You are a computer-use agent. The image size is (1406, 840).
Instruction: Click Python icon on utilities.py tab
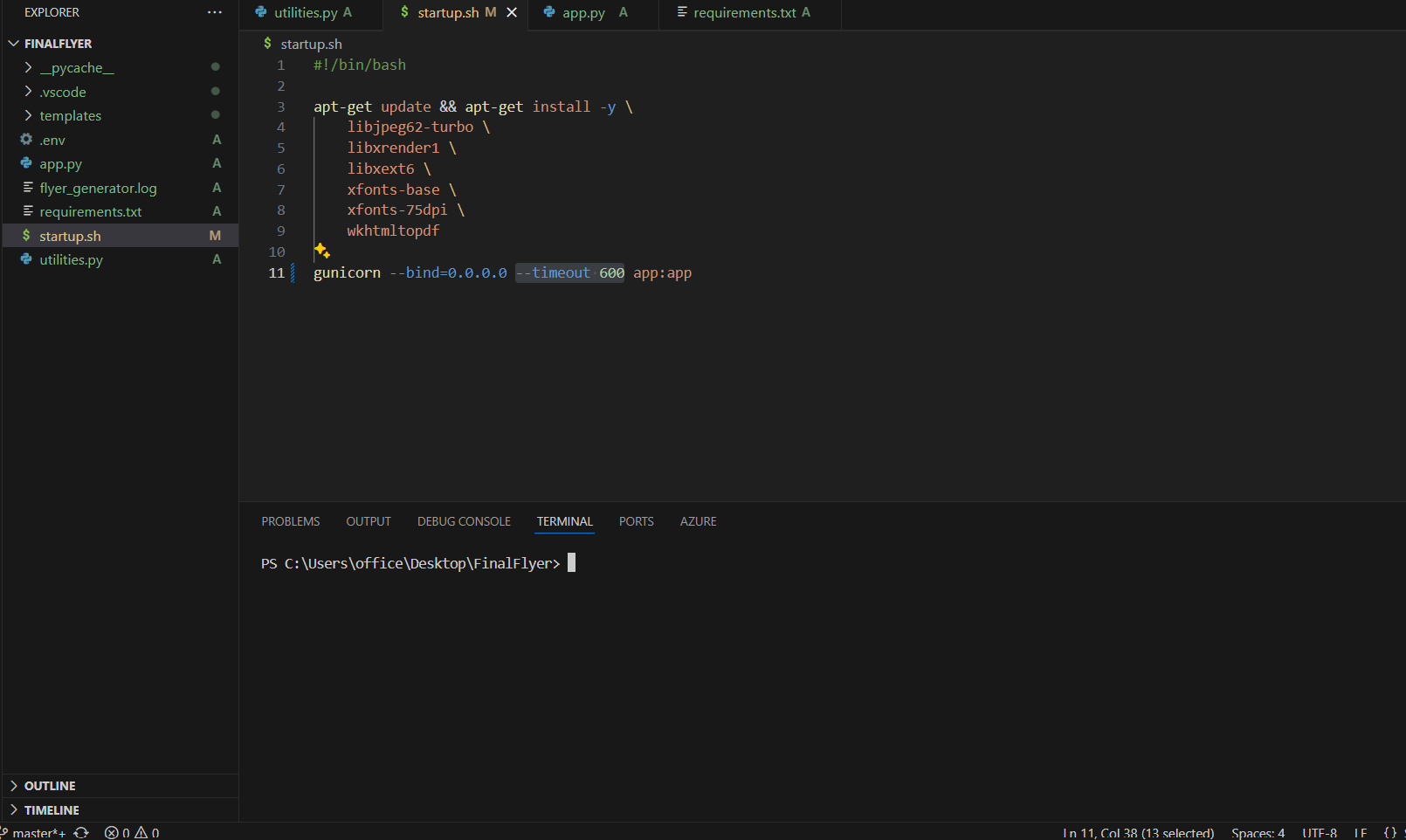coord(260,12)
